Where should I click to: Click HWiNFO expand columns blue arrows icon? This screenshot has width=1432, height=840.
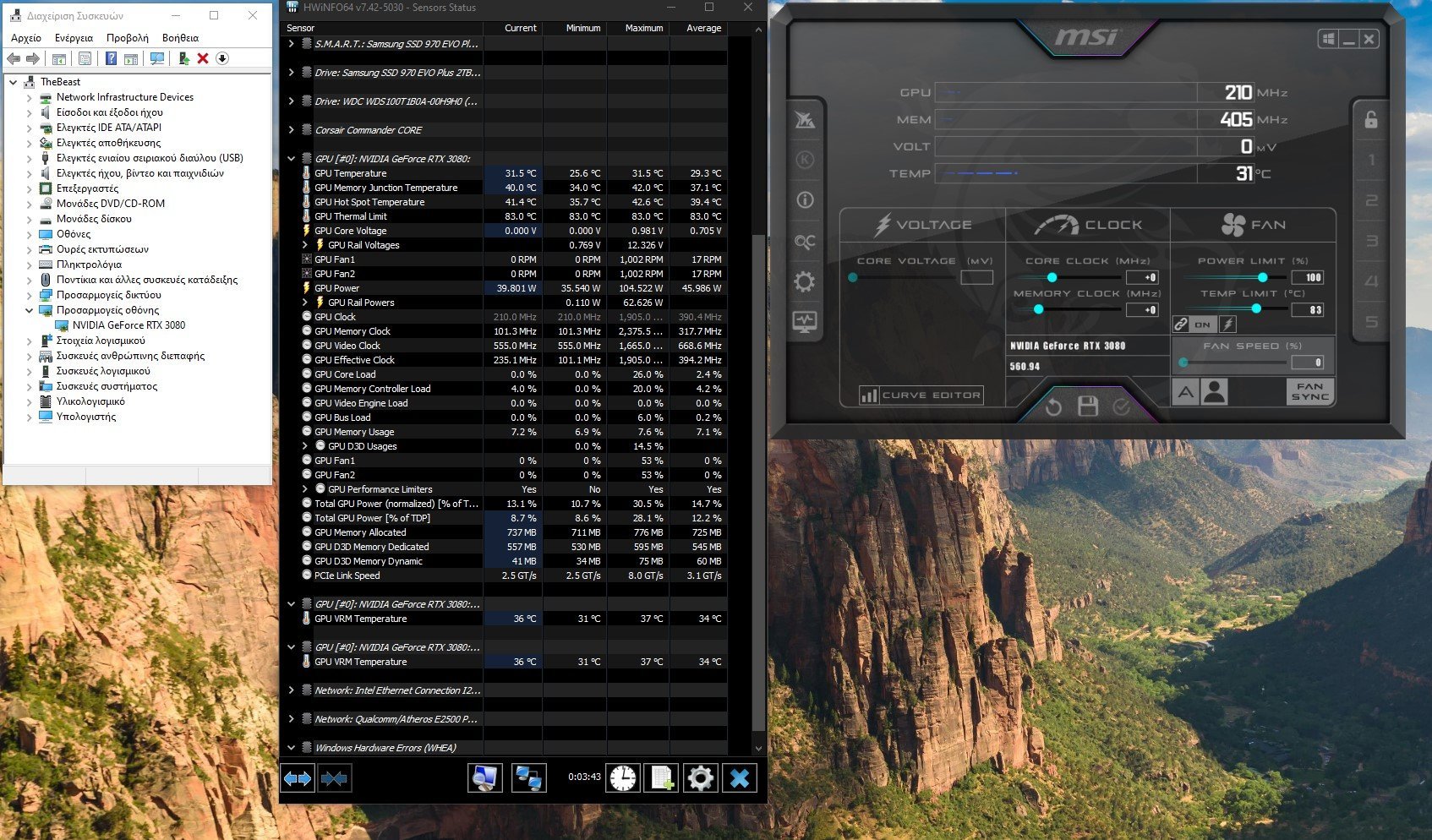click(x=298, y=778)
